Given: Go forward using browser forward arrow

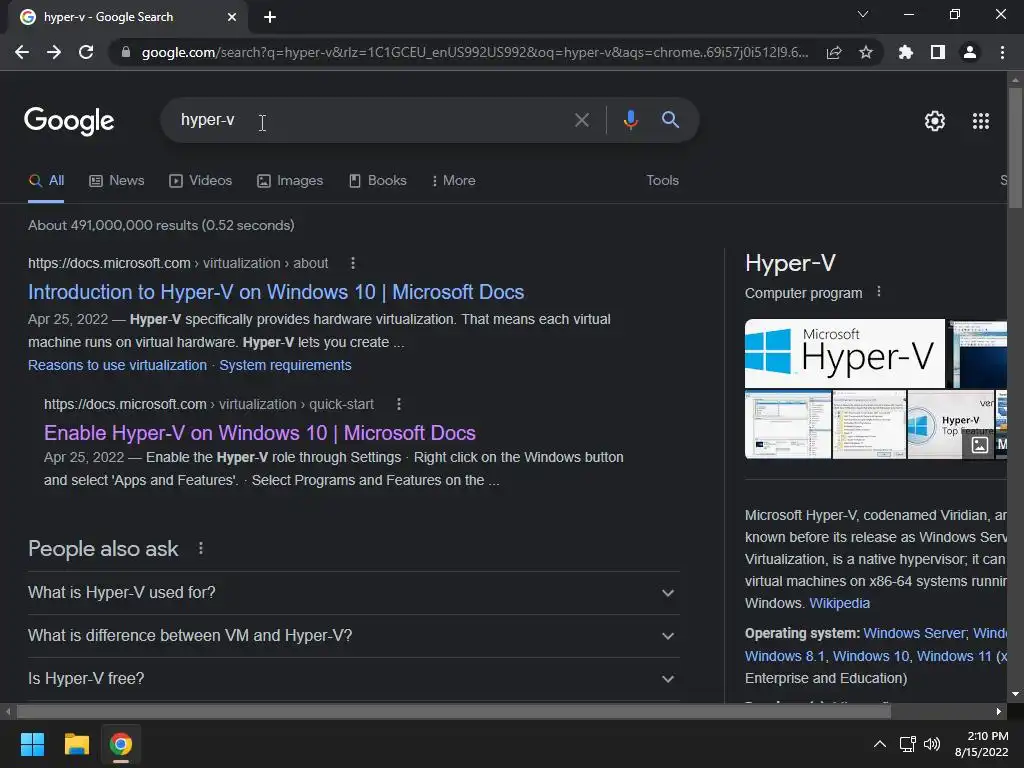Looking at the screenshot, I should click(x=54, y=52).
